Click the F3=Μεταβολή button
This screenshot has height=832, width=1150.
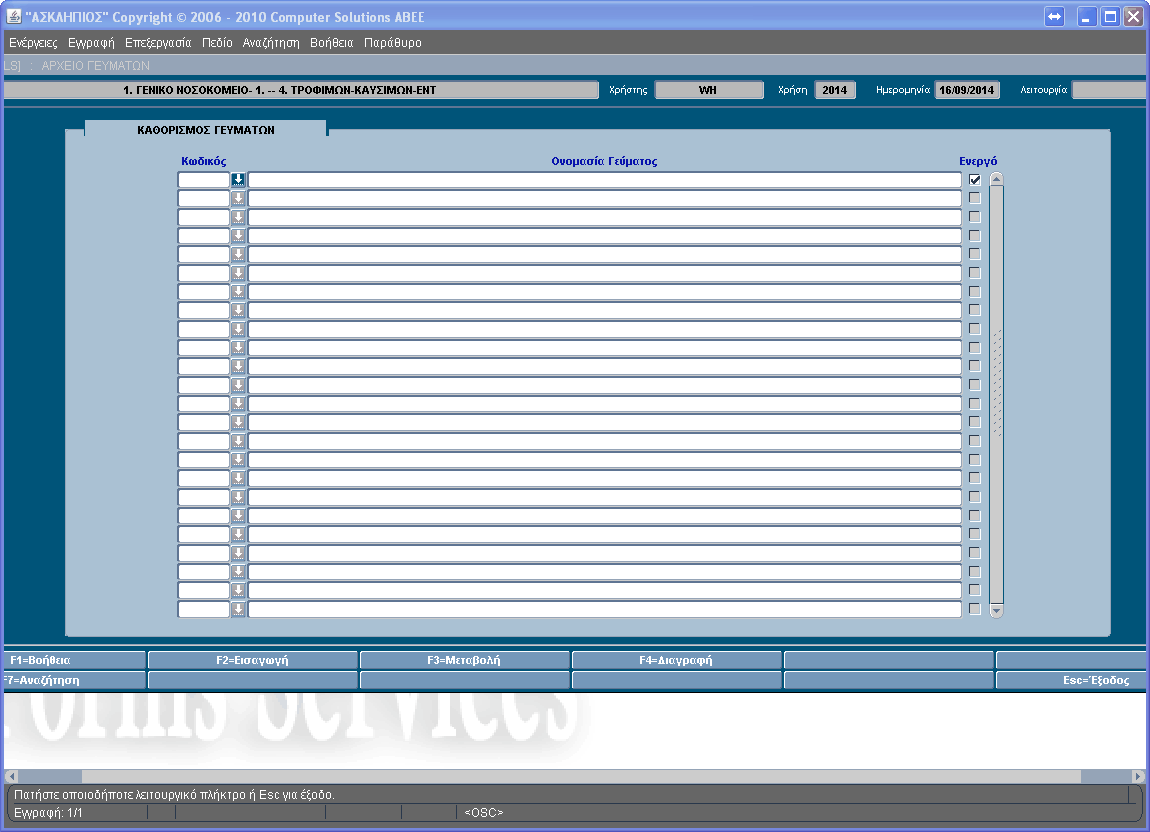pos(464,660)
